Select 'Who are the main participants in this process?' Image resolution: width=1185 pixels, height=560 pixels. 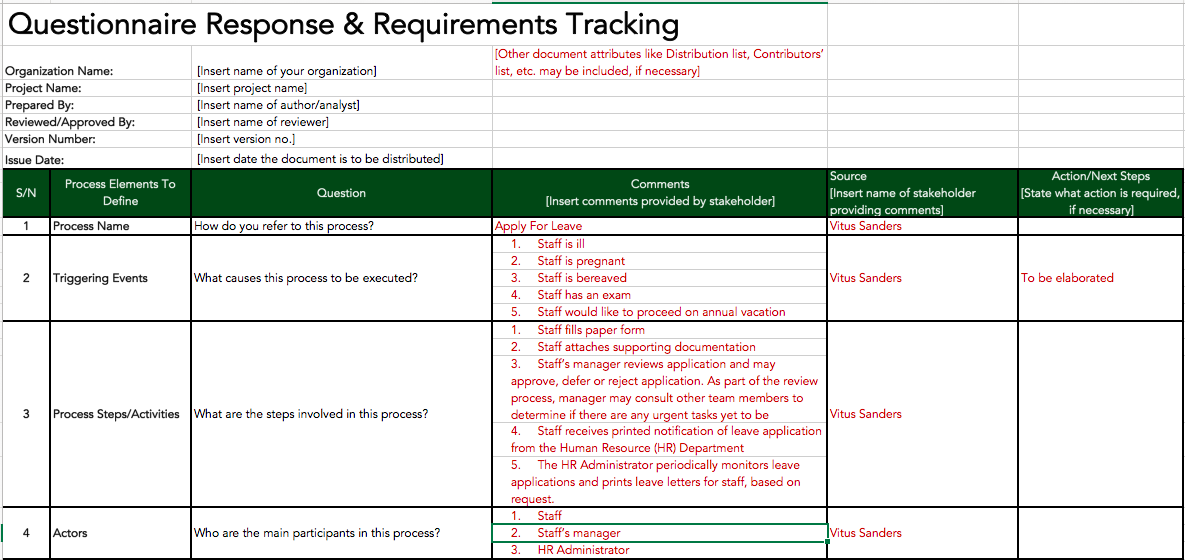click(342, 533)
